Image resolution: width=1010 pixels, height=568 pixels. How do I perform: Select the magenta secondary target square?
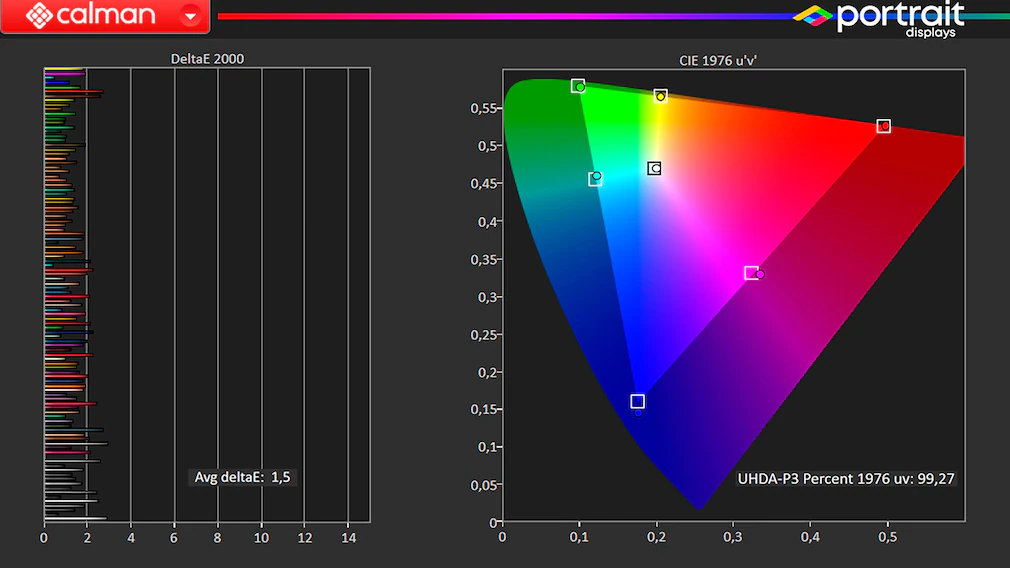(x=751, y=273)
